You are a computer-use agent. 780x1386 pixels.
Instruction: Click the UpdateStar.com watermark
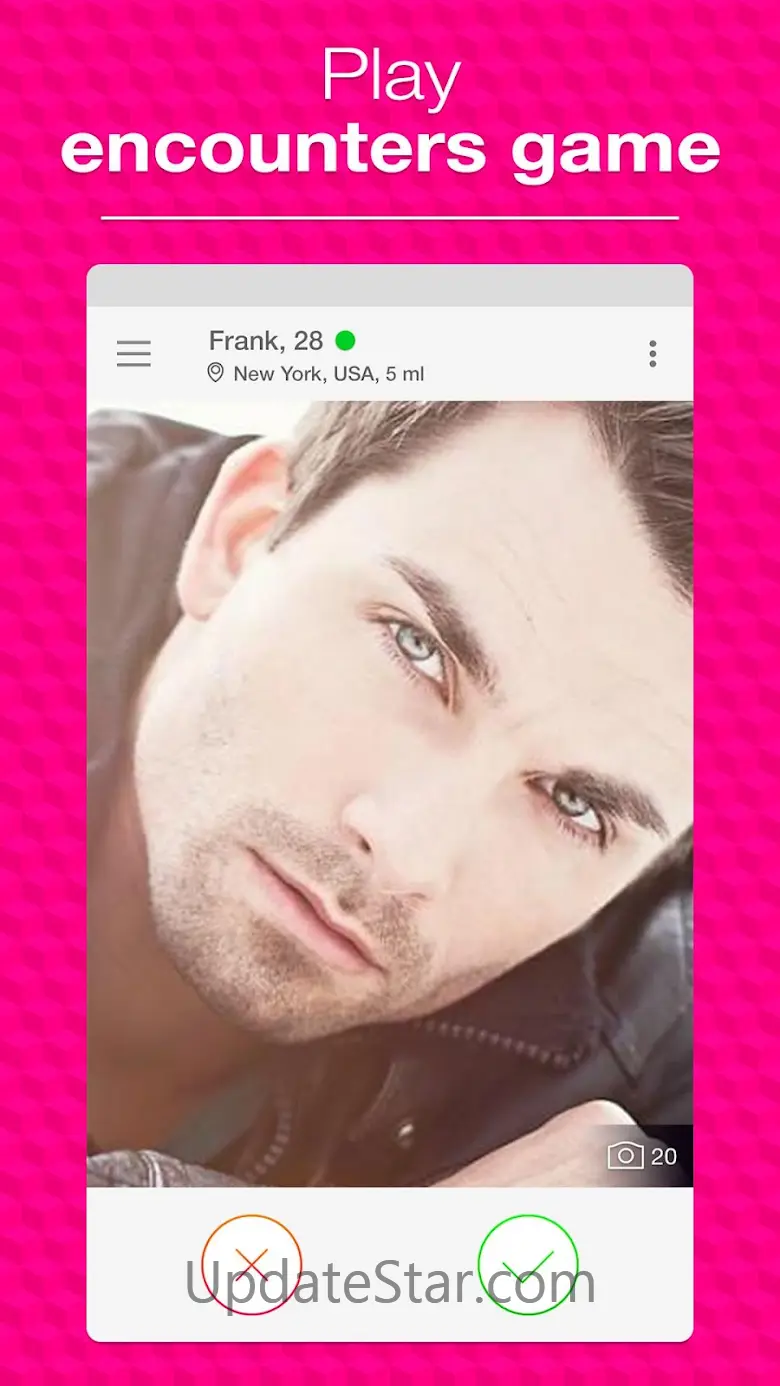[x=390, y=1281]
